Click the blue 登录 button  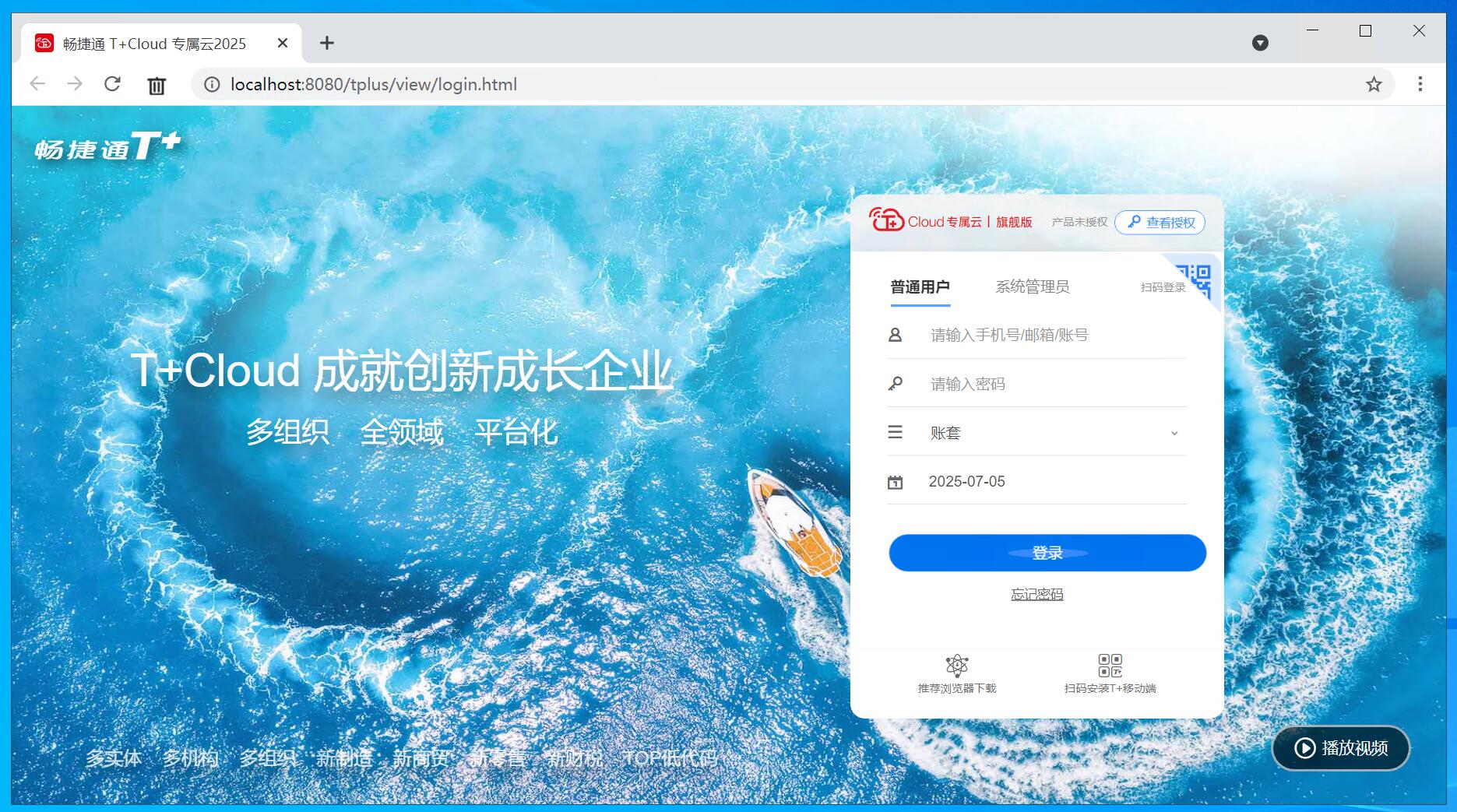[1047, 553]
